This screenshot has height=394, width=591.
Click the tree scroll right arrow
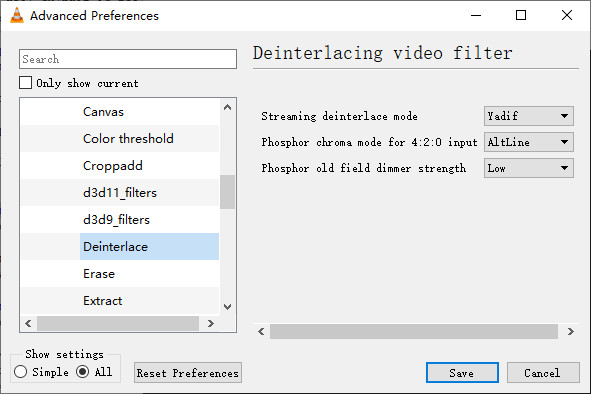211,323
